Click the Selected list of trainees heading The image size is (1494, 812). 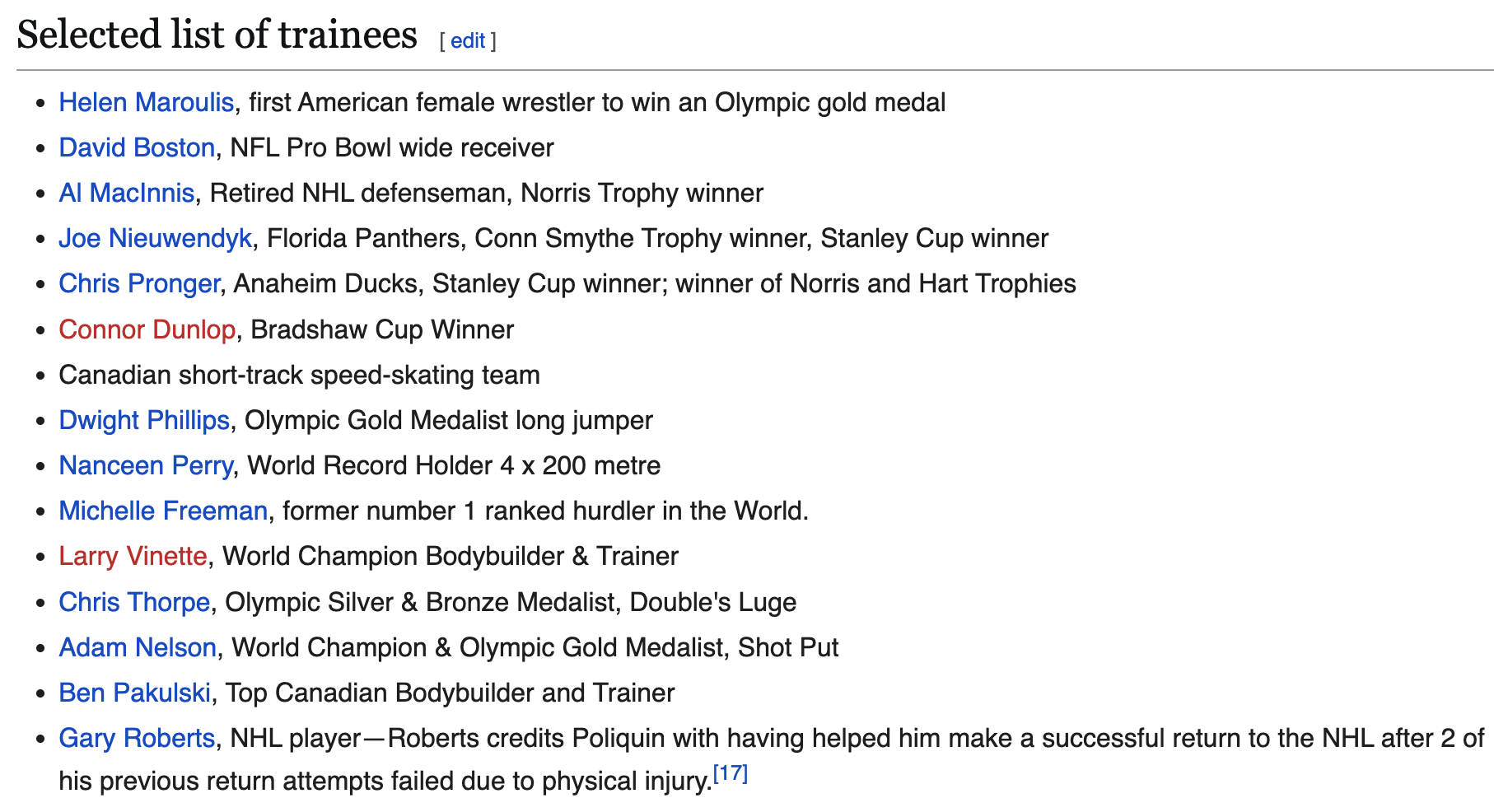[217, 36]
